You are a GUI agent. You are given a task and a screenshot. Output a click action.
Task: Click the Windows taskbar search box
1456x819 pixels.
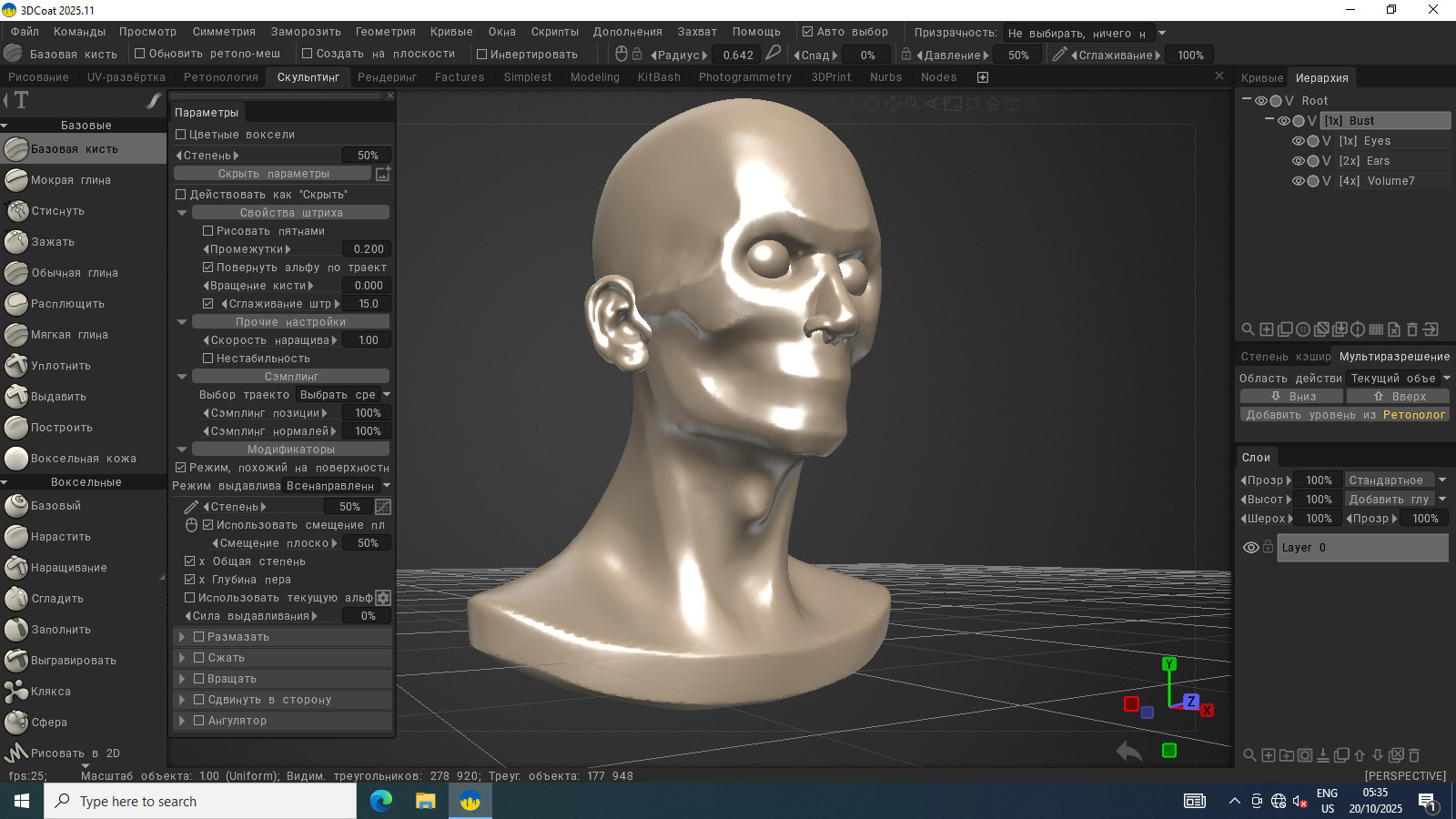tap(200, 802)
